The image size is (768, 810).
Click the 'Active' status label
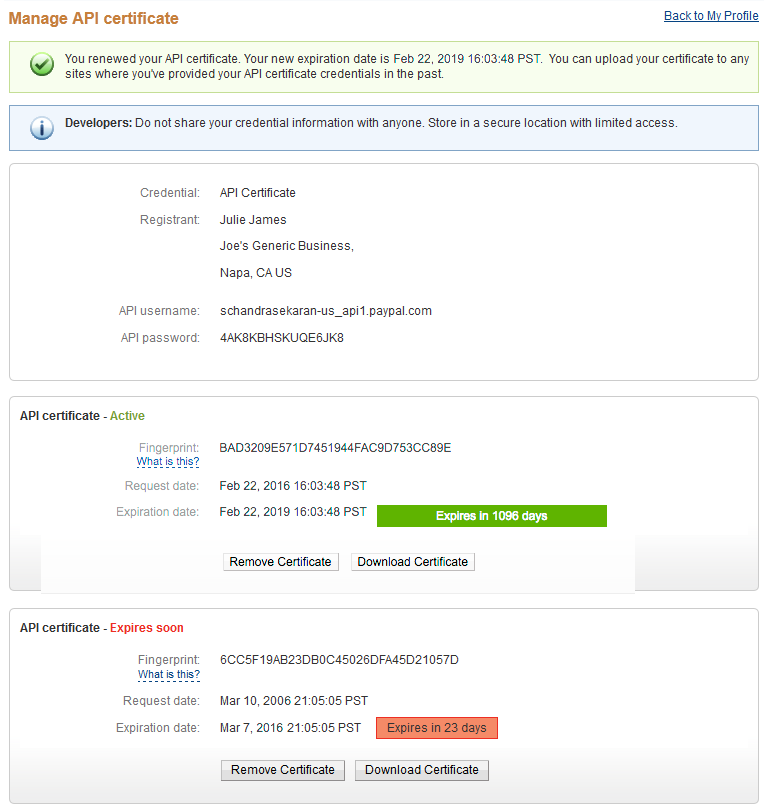127,416
